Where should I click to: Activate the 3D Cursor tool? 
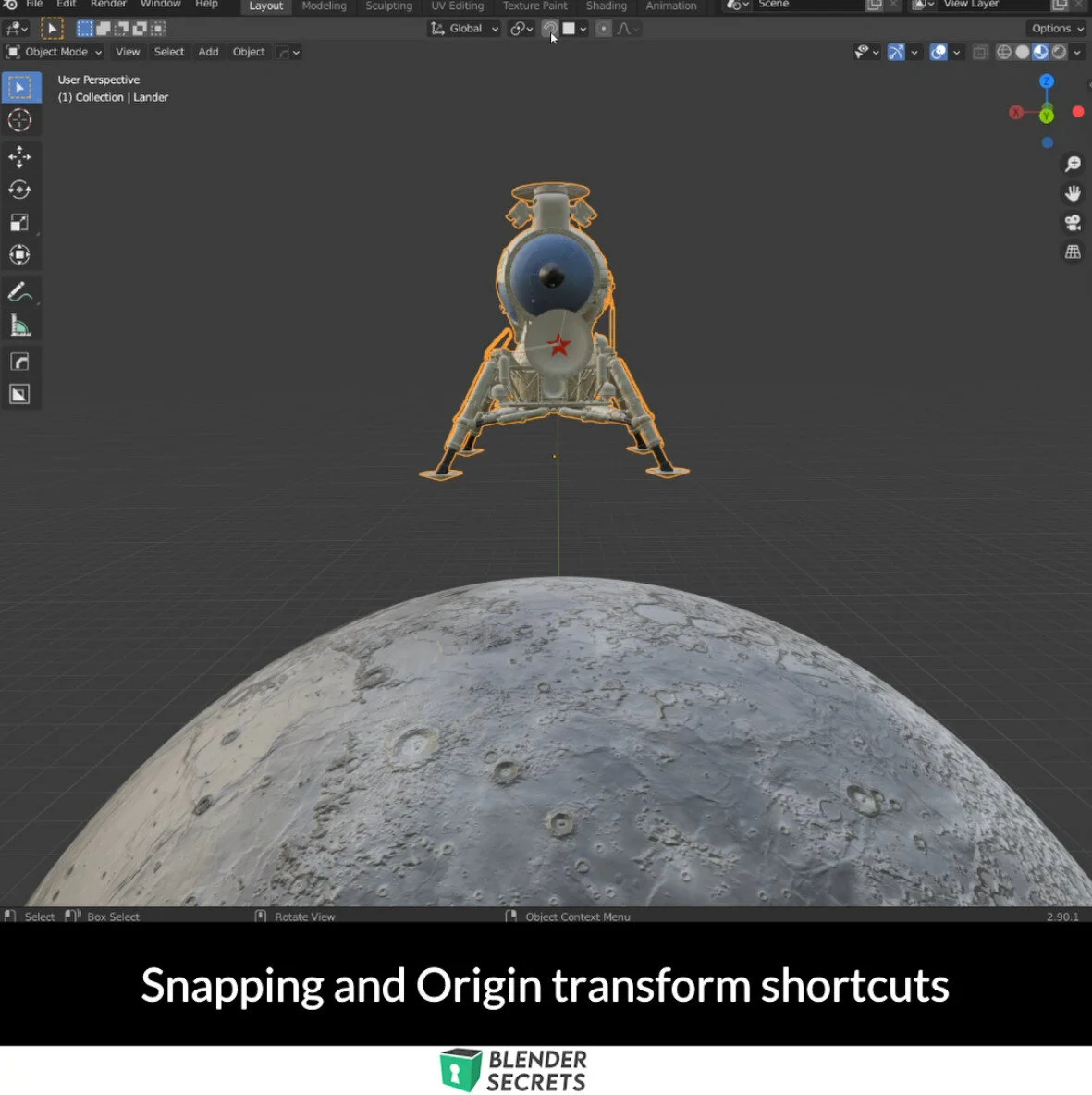click(x=19, y=121)
